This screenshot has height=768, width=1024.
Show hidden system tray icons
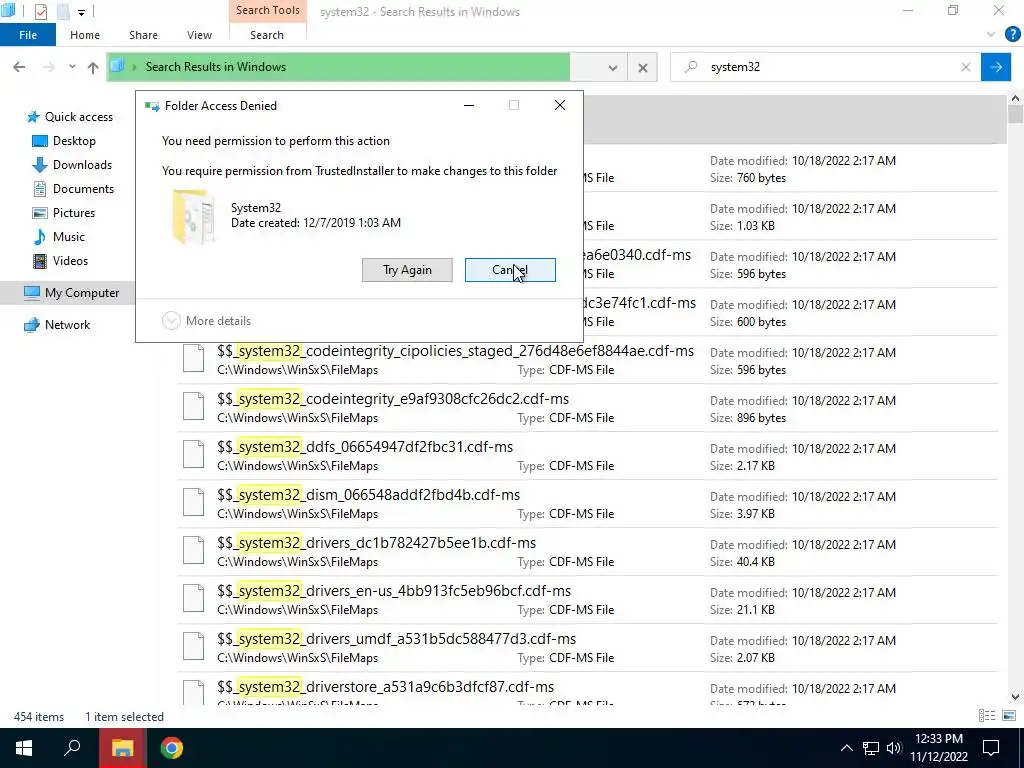(x=846, y=748)
